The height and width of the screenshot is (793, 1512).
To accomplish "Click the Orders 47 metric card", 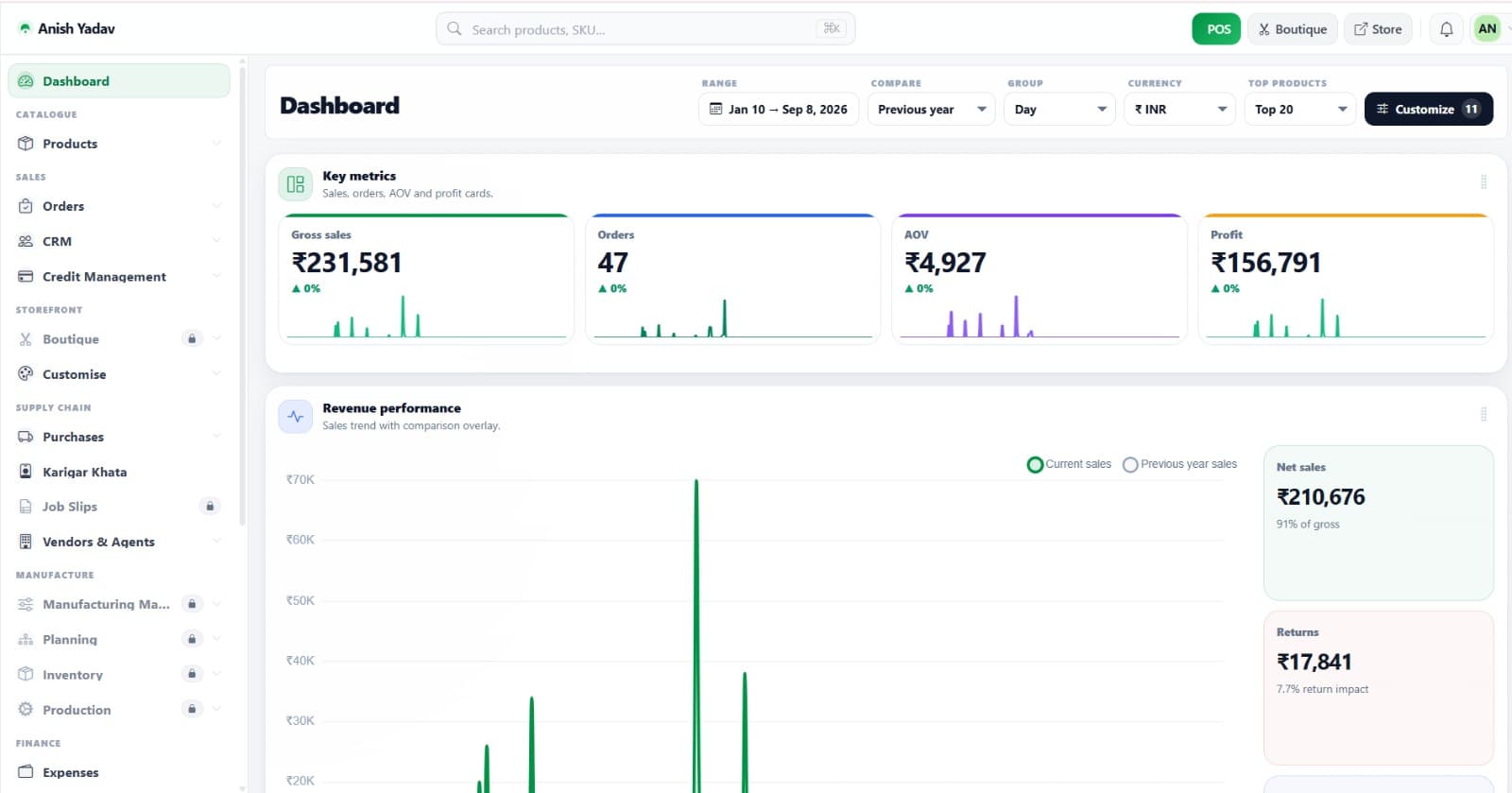I will click(x=732, y=278).
